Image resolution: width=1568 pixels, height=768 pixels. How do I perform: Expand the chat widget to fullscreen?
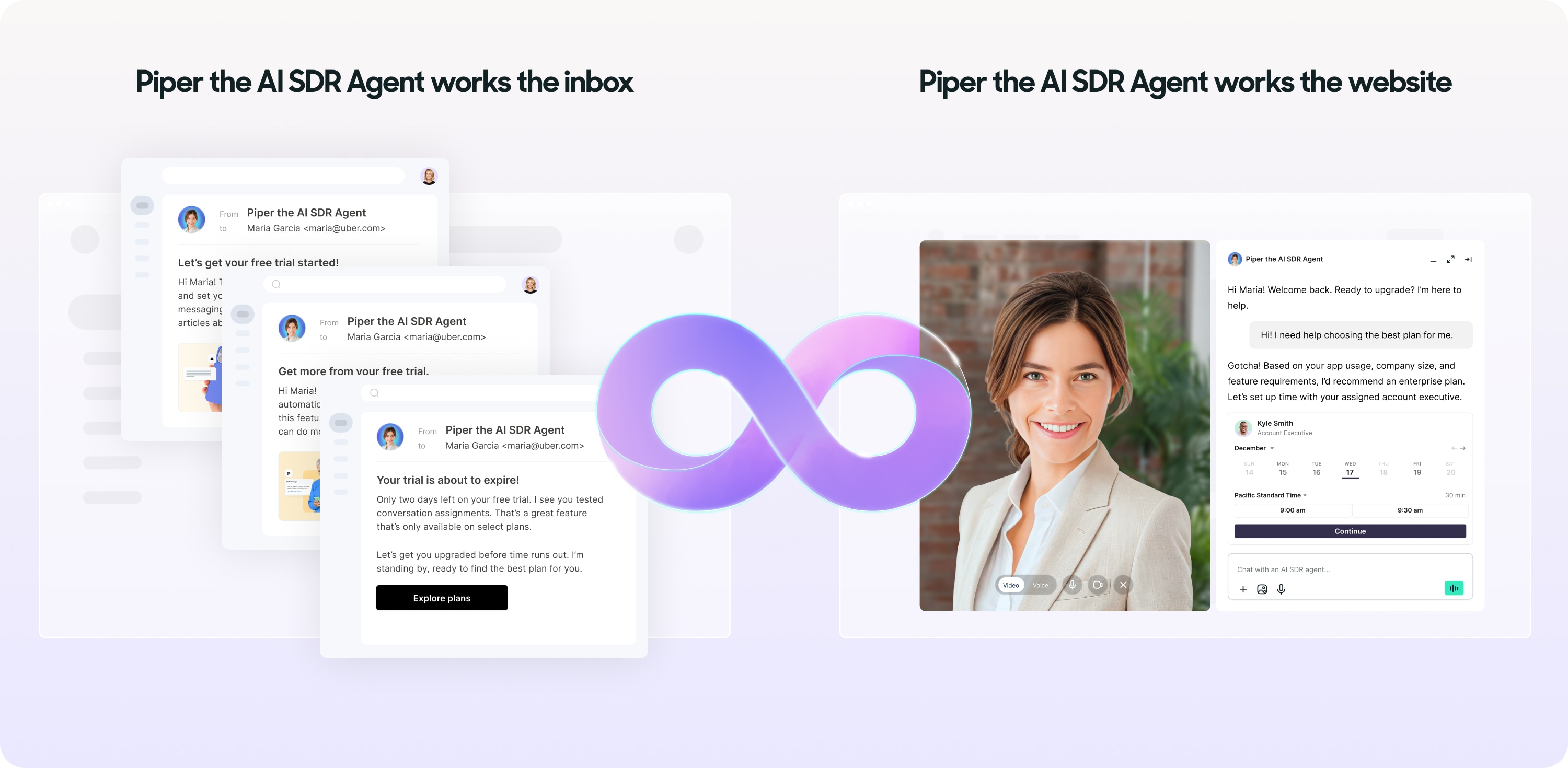pos(1450,259)
